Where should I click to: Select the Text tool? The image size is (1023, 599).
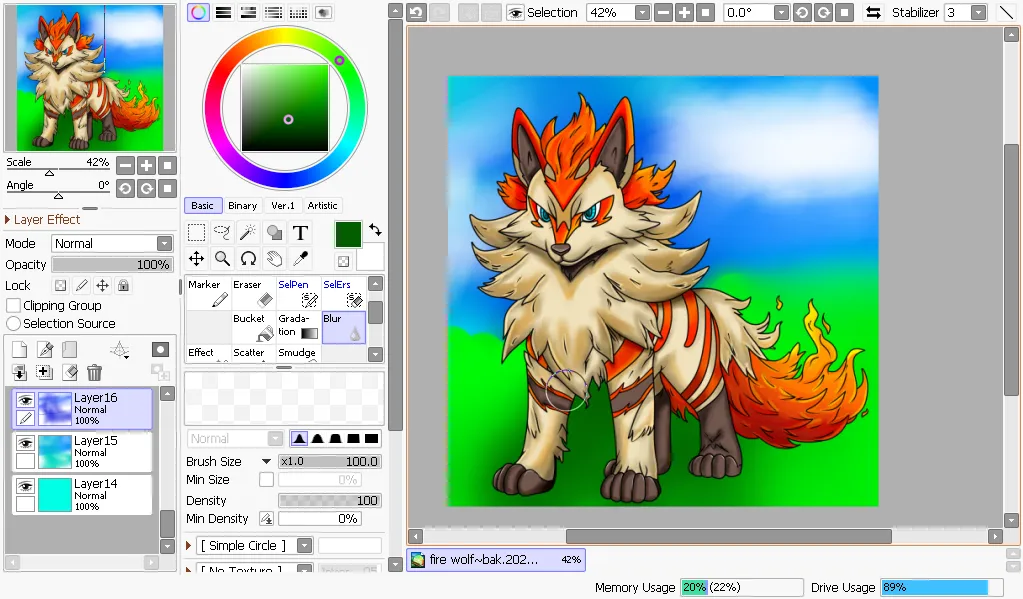tap(300, 232)
